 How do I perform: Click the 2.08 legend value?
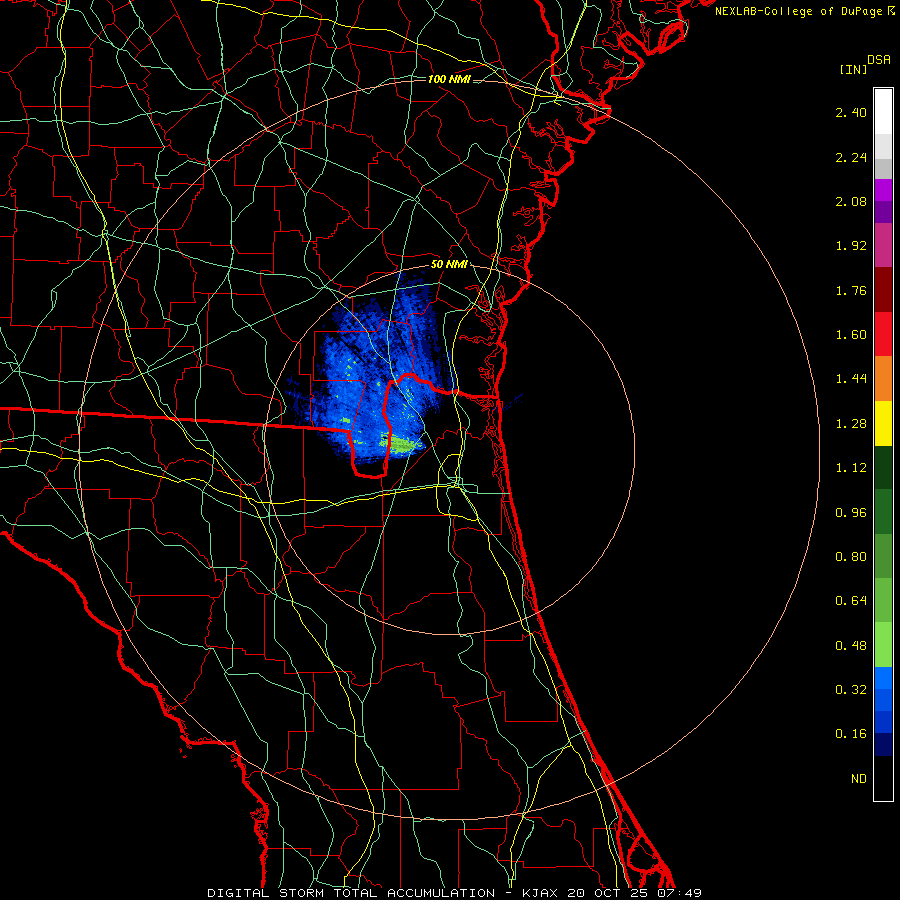click(851, 201)
